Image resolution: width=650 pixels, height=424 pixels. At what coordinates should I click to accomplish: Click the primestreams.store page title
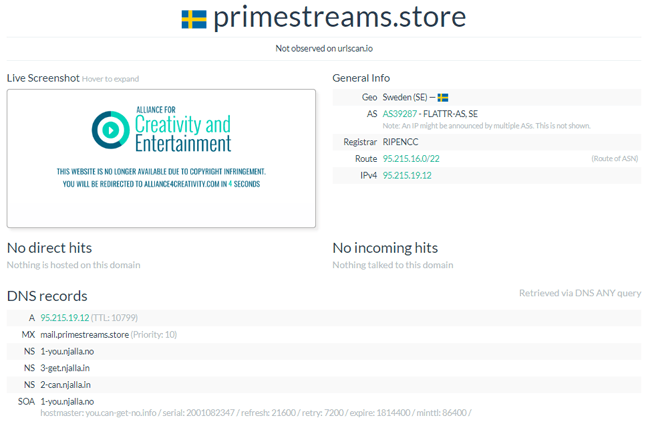[340, 17]
